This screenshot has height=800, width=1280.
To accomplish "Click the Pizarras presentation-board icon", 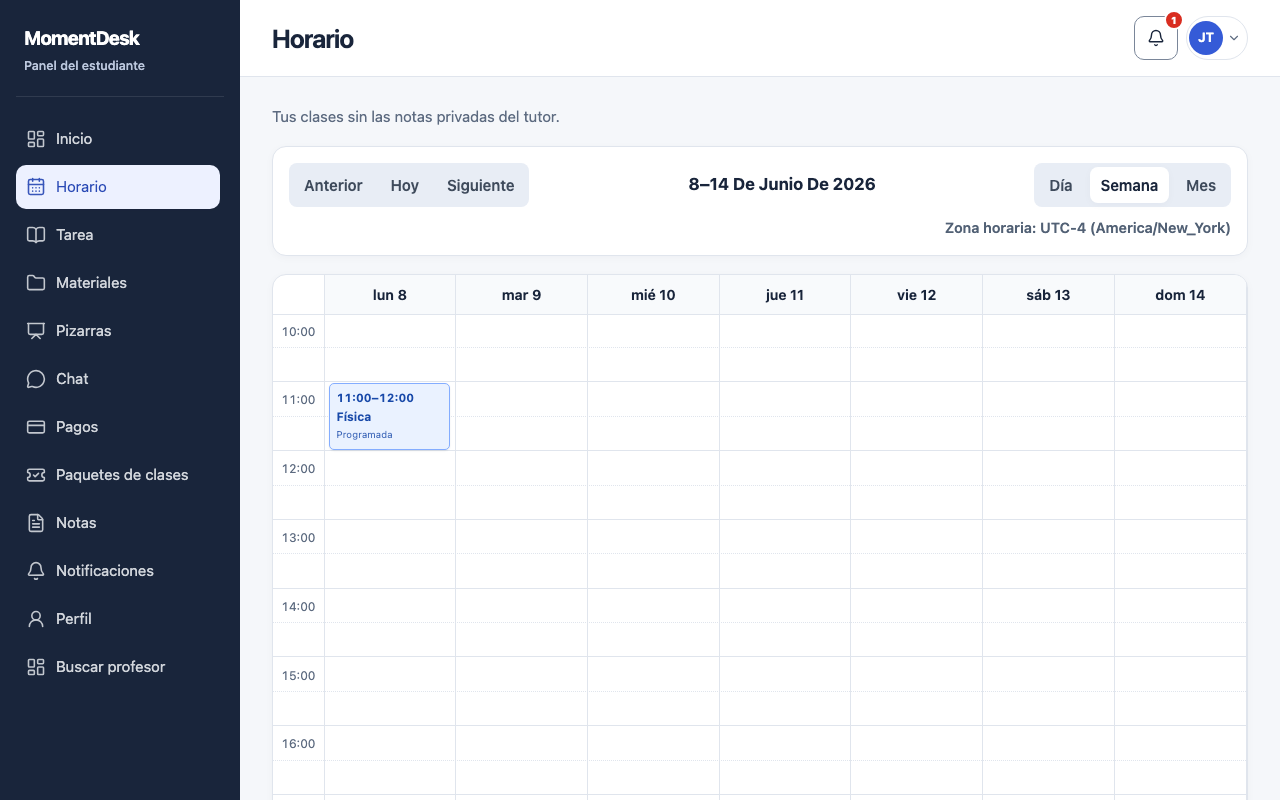I will coord(36,331).
